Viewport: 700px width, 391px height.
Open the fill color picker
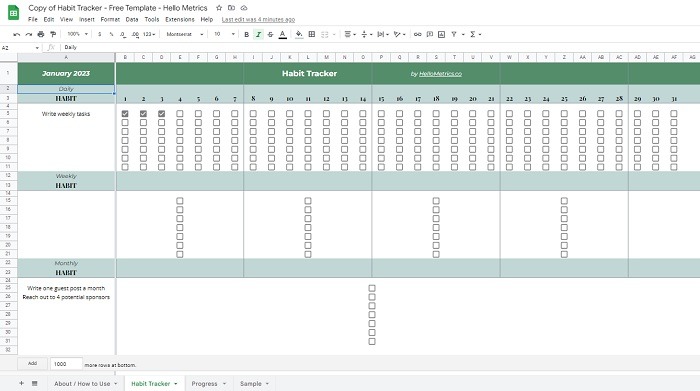(299, 34)
